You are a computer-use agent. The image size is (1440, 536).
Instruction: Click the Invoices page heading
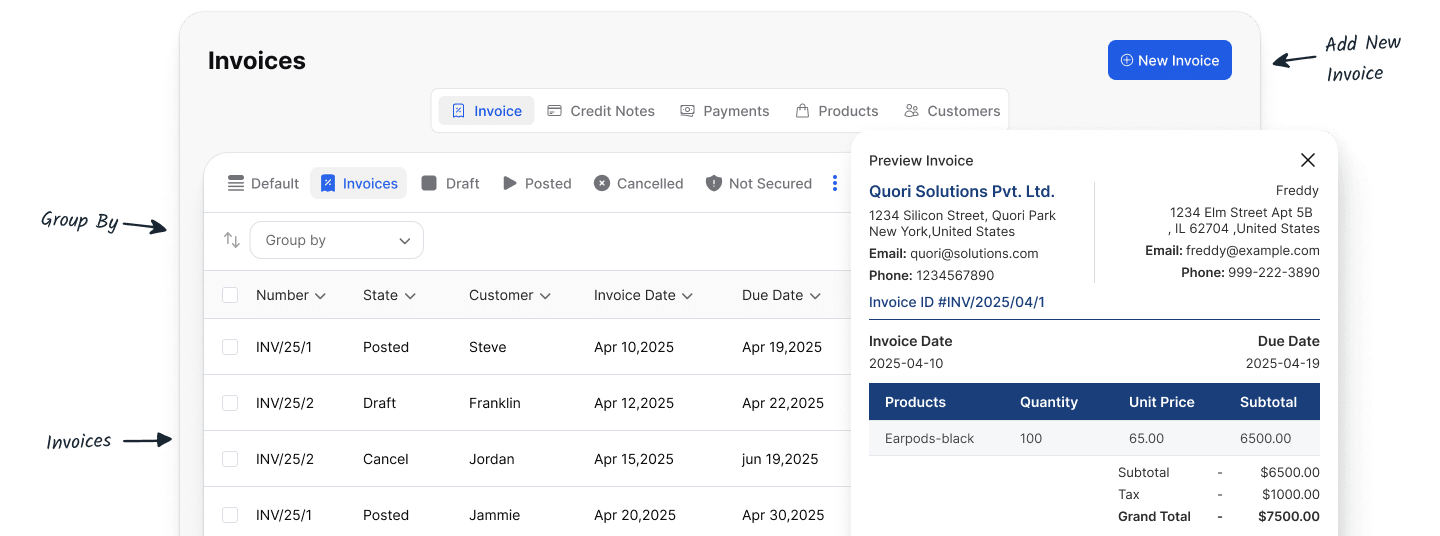coord(257,61)
